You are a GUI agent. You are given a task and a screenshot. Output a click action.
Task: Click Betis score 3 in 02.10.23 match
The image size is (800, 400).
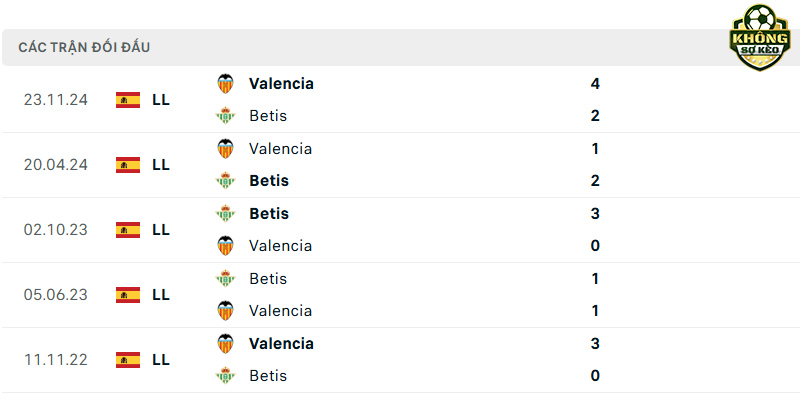[595, 213]
